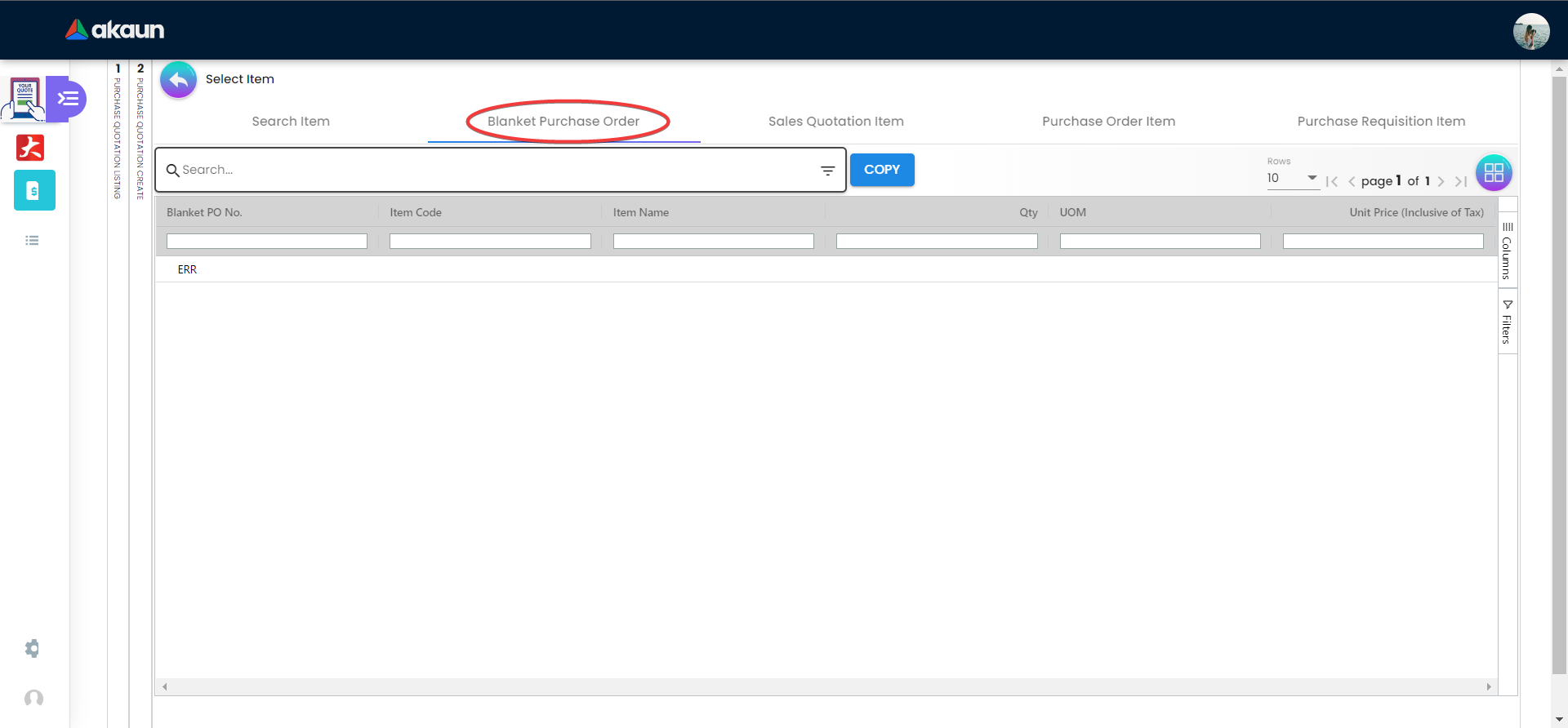The width and height of the screenshot is (1568, 728).
Task: Click the Item Code filter field
Action: (x=490, y=242)
